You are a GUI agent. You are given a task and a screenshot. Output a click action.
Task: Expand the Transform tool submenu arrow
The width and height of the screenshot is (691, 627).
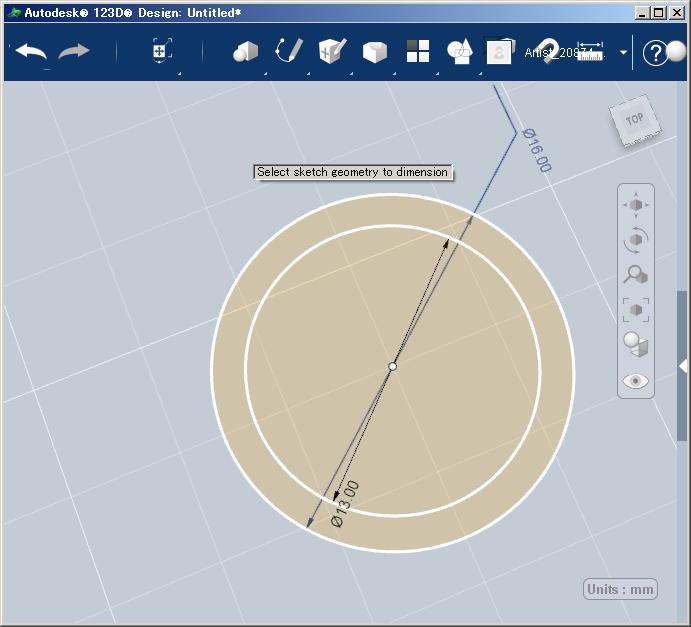[x=179, y=74]
